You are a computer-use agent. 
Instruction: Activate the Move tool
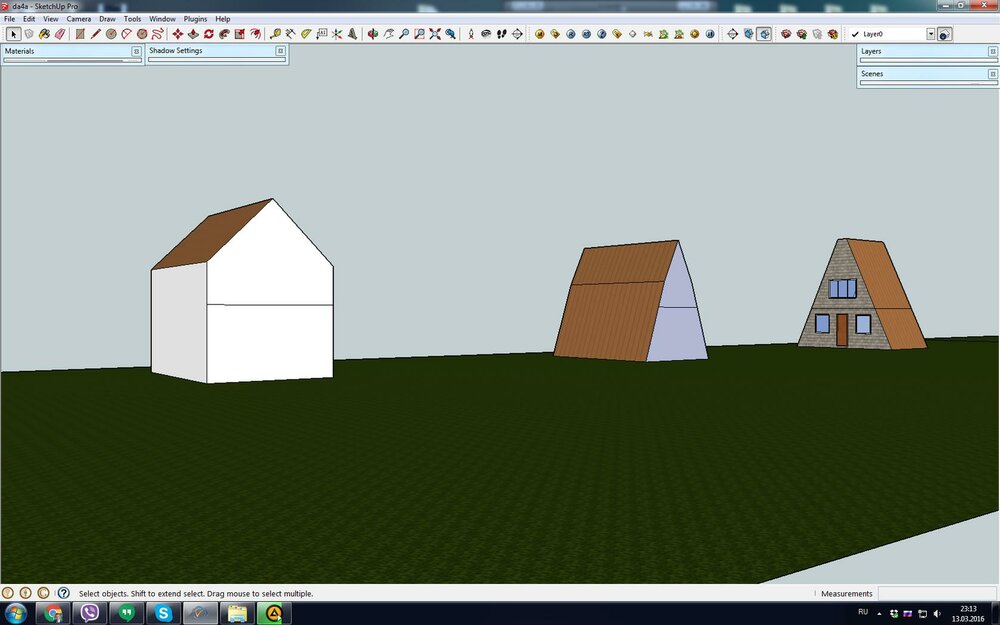point(178,33)
